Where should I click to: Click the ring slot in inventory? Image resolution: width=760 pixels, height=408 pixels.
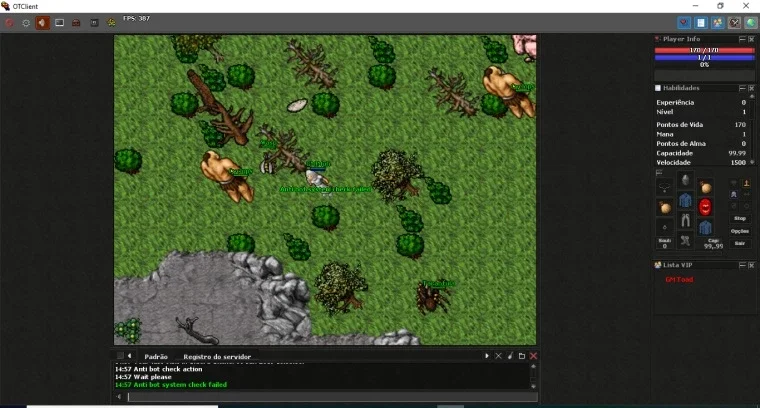tap(665, 227)
